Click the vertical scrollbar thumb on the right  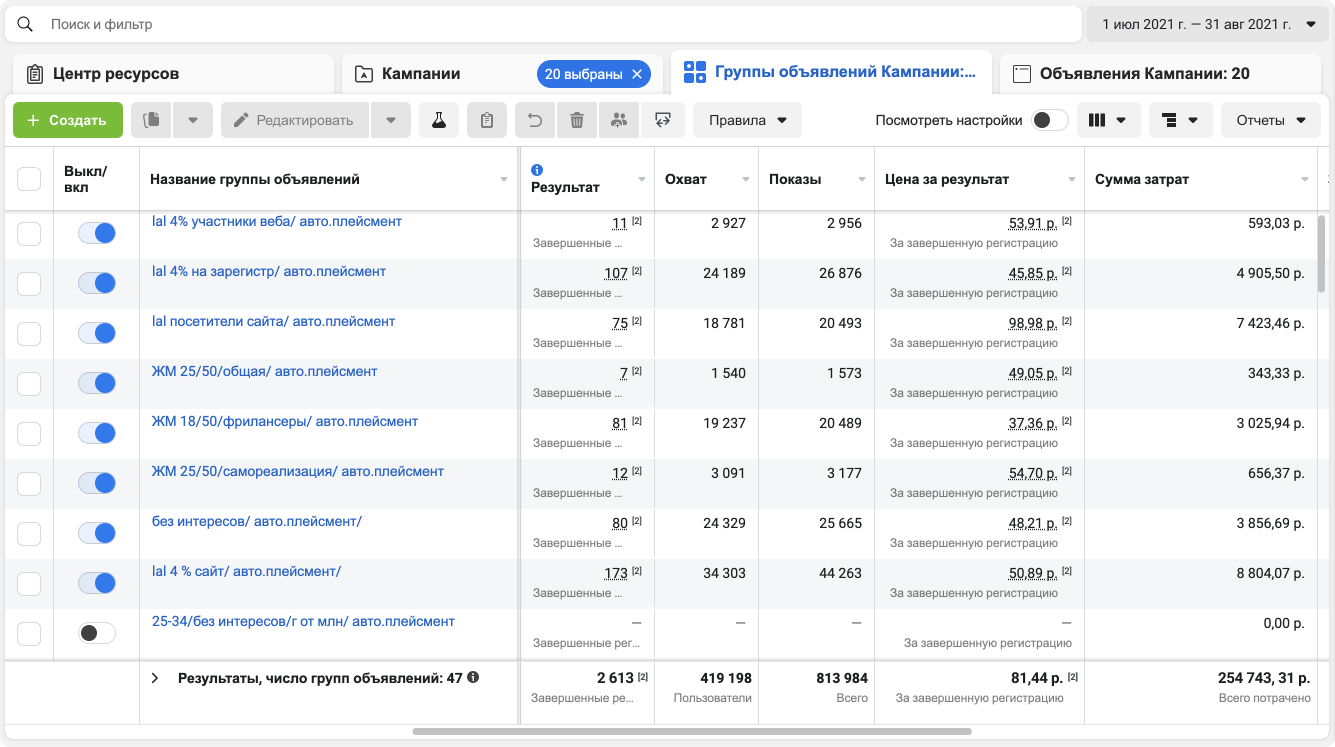click(x=1322, y=252)
